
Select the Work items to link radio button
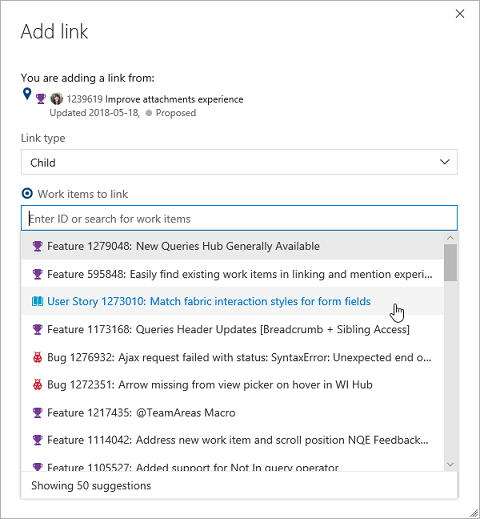(27, 194)
